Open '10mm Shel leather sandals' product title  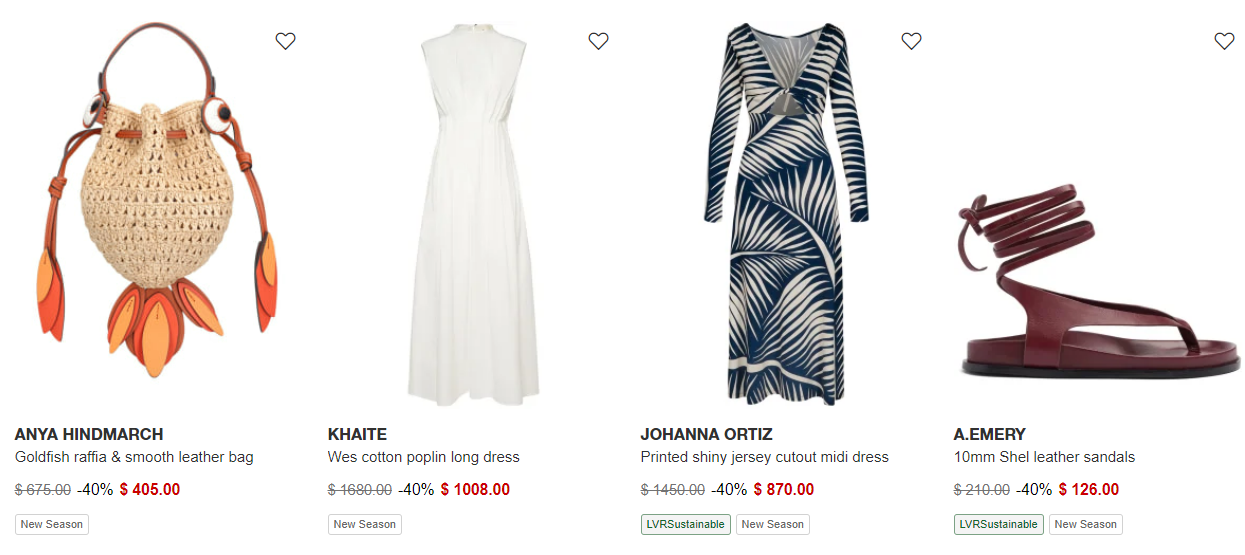[1045, 457]
